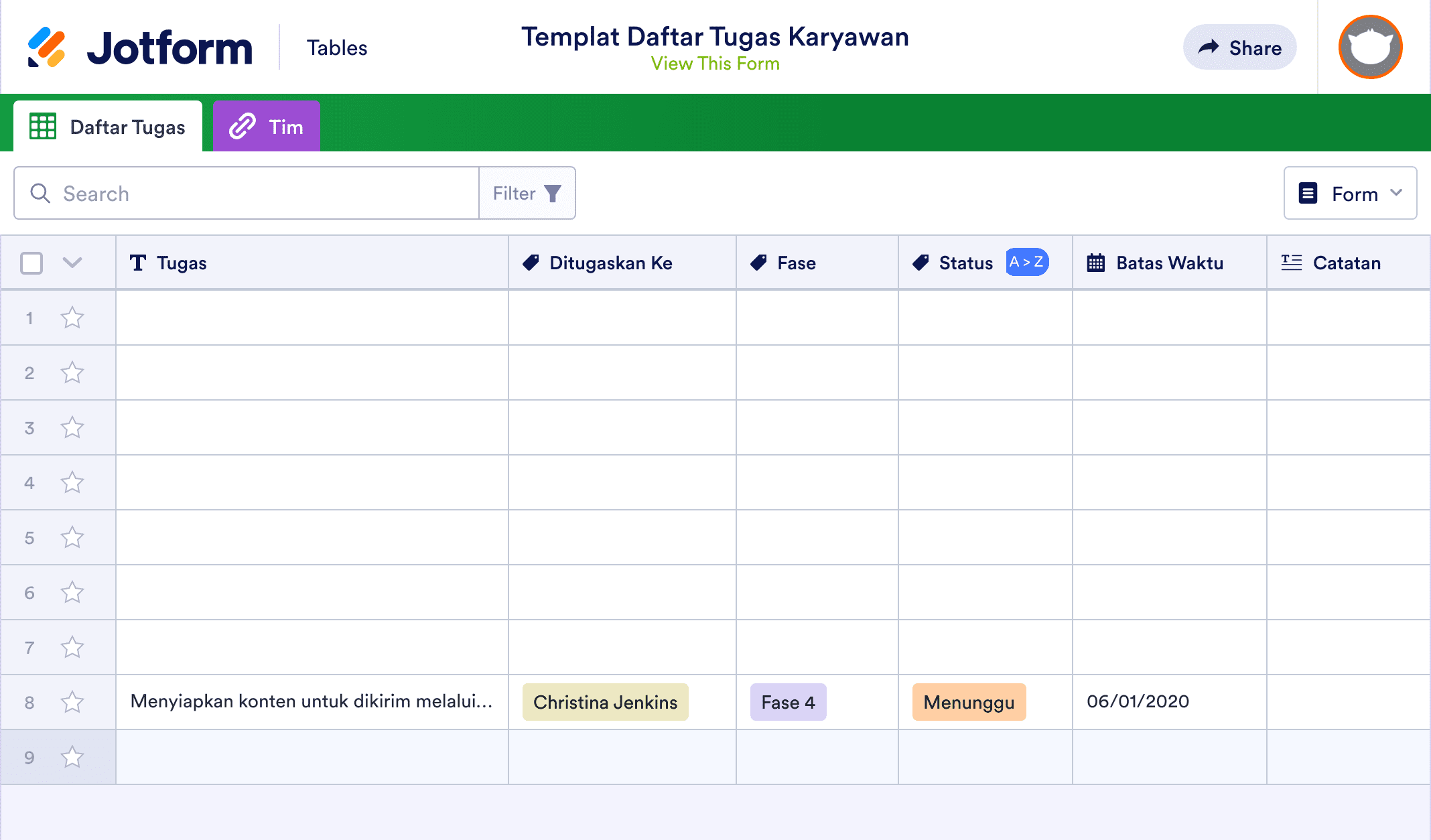Viewport: 1431px width, 840px height.
Task: Click the calendar icon on Batas Waktu column
Action: pyautogui.click(x=1096, y=263)
